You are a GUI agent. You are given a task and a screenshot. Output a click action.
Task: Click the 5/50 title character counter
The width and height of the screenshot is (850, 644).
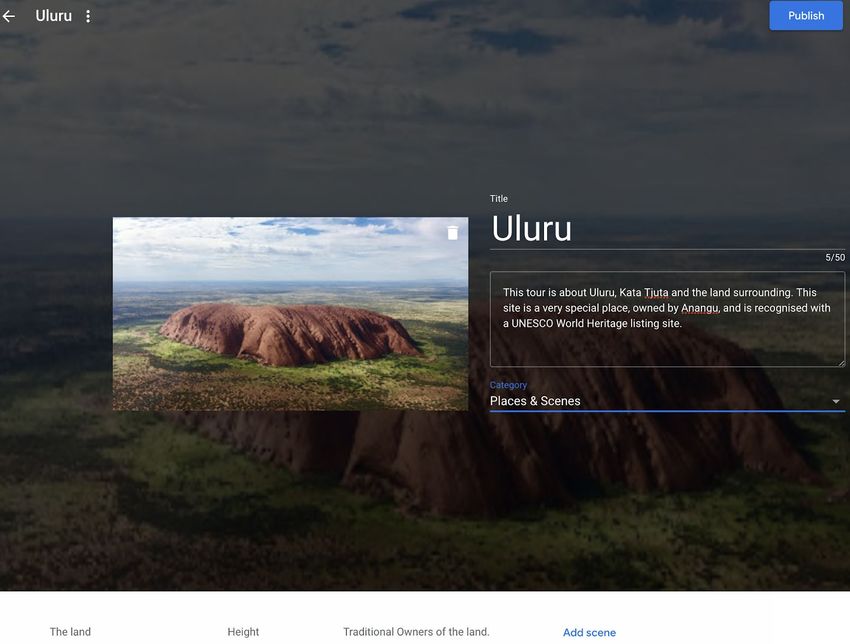(834, 258)
